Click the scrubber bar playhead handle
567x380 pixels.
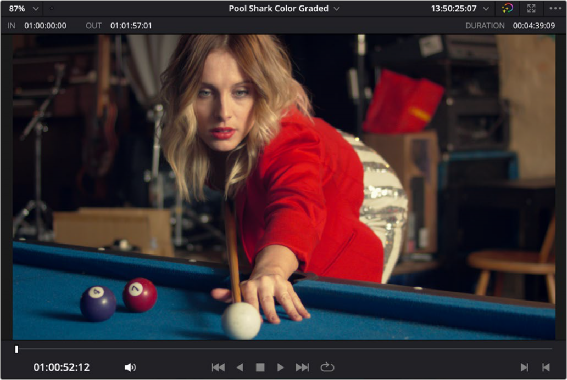click(16, 349)
